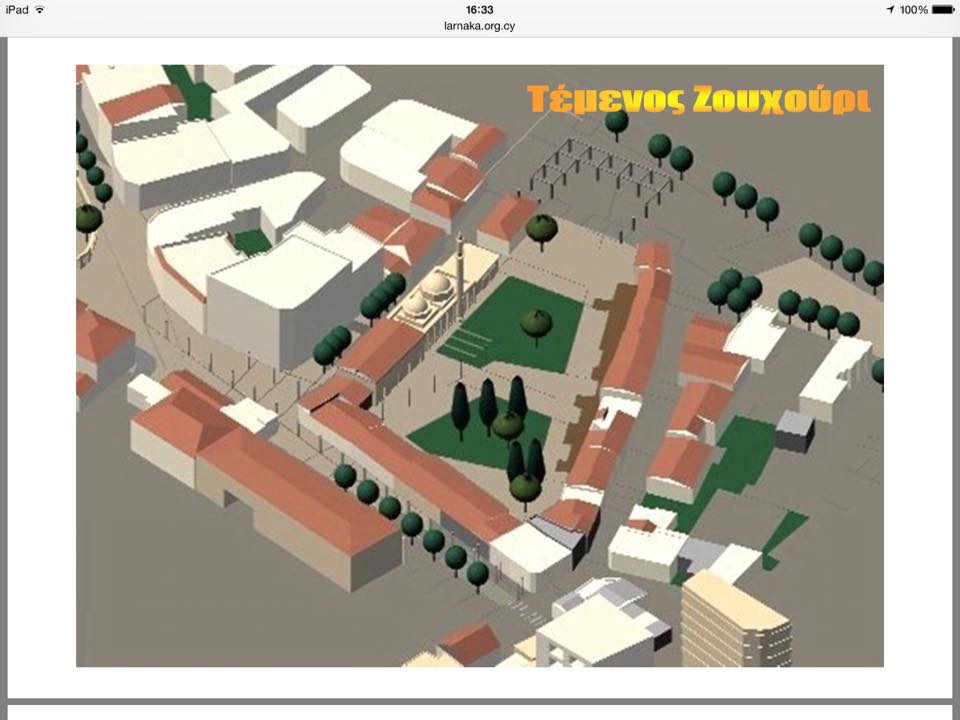960x720 pixels.
Task: Tap the iPad carrier label
Action: (x=15, y=9)
